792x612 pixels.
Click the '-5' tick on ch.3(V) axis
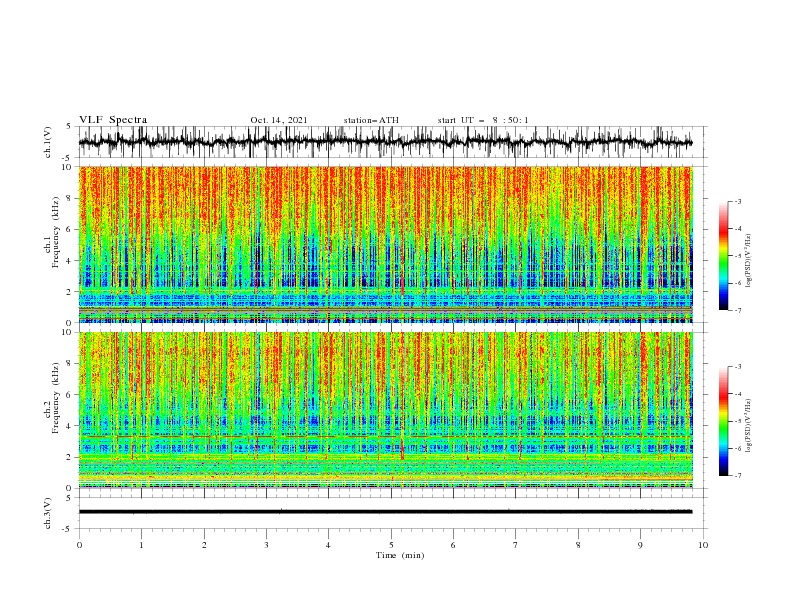(x=68, y=529)
